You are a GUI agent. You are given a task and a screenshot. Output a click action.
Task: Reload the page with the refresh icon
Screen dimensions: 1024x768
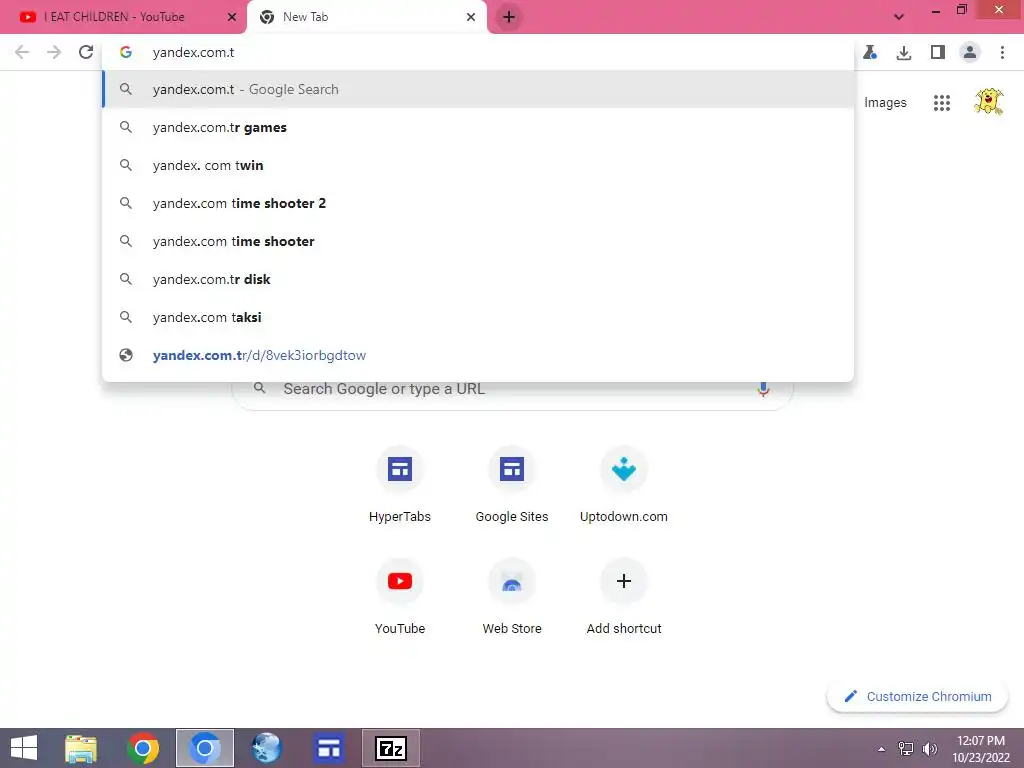pos(86,52)
